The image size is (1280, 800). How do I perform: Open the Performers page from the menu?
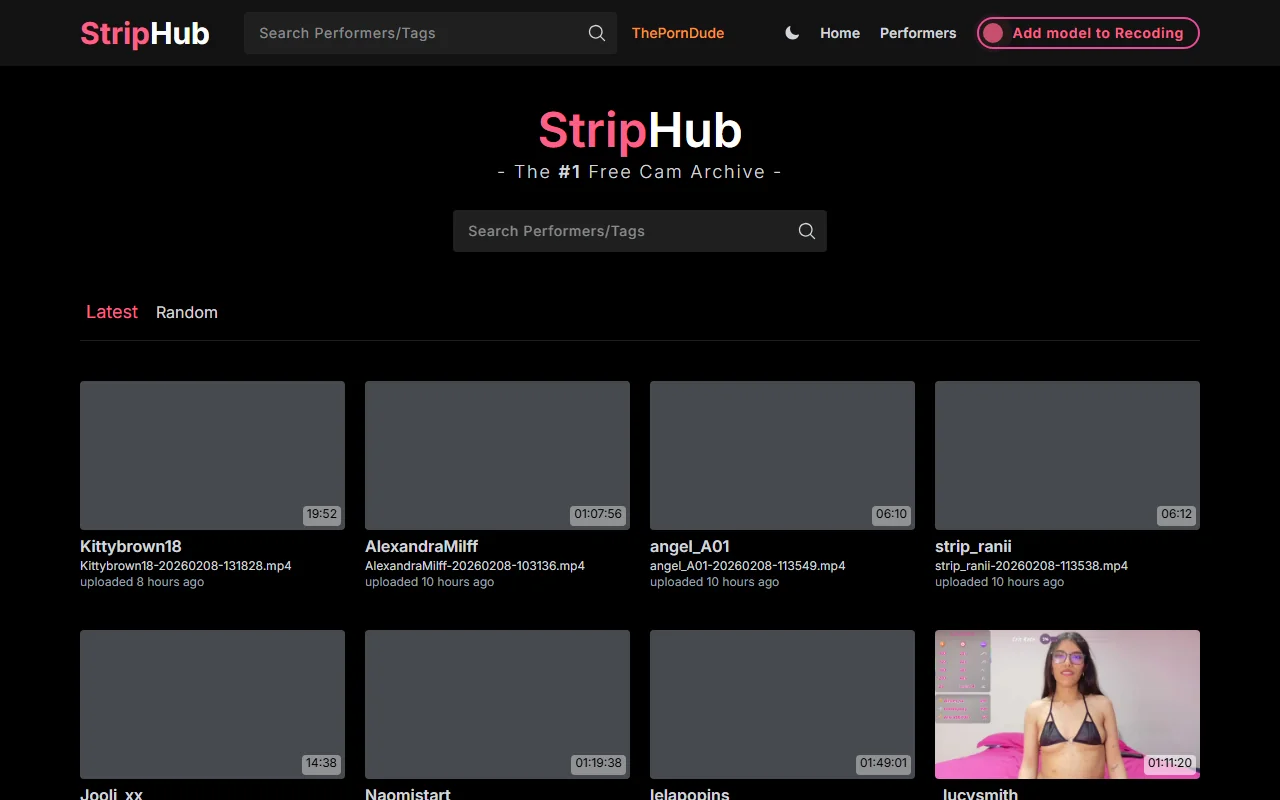(x=917, y=33)
